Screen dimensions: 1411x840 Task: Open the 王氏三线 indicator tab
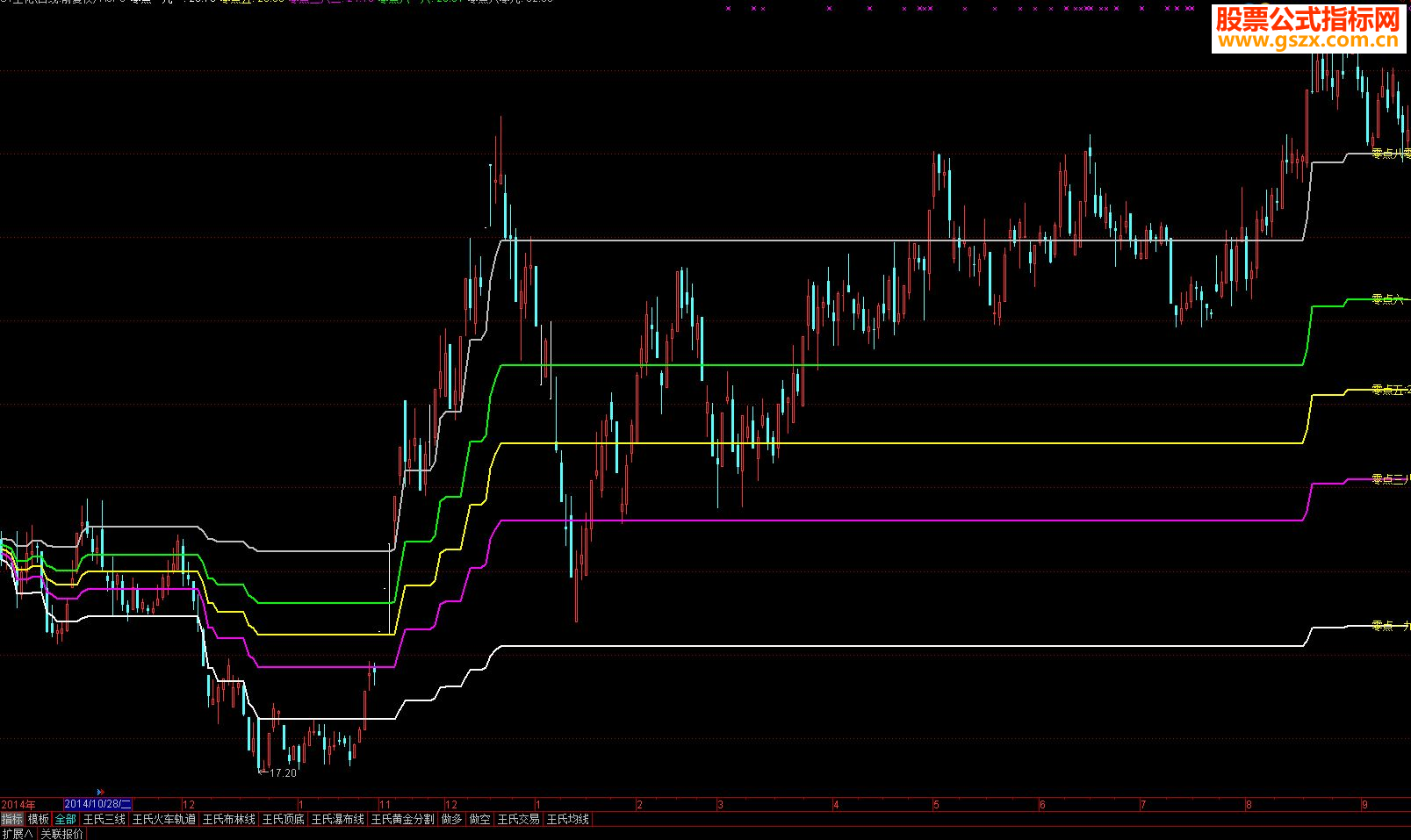tap(104, 819)
